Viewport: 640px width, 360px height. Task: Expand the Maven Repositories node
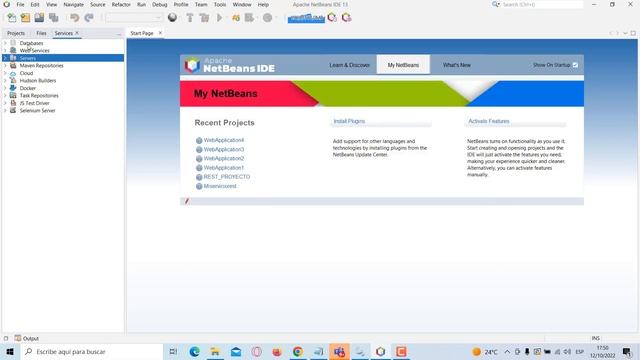click(x=5, y=65)
